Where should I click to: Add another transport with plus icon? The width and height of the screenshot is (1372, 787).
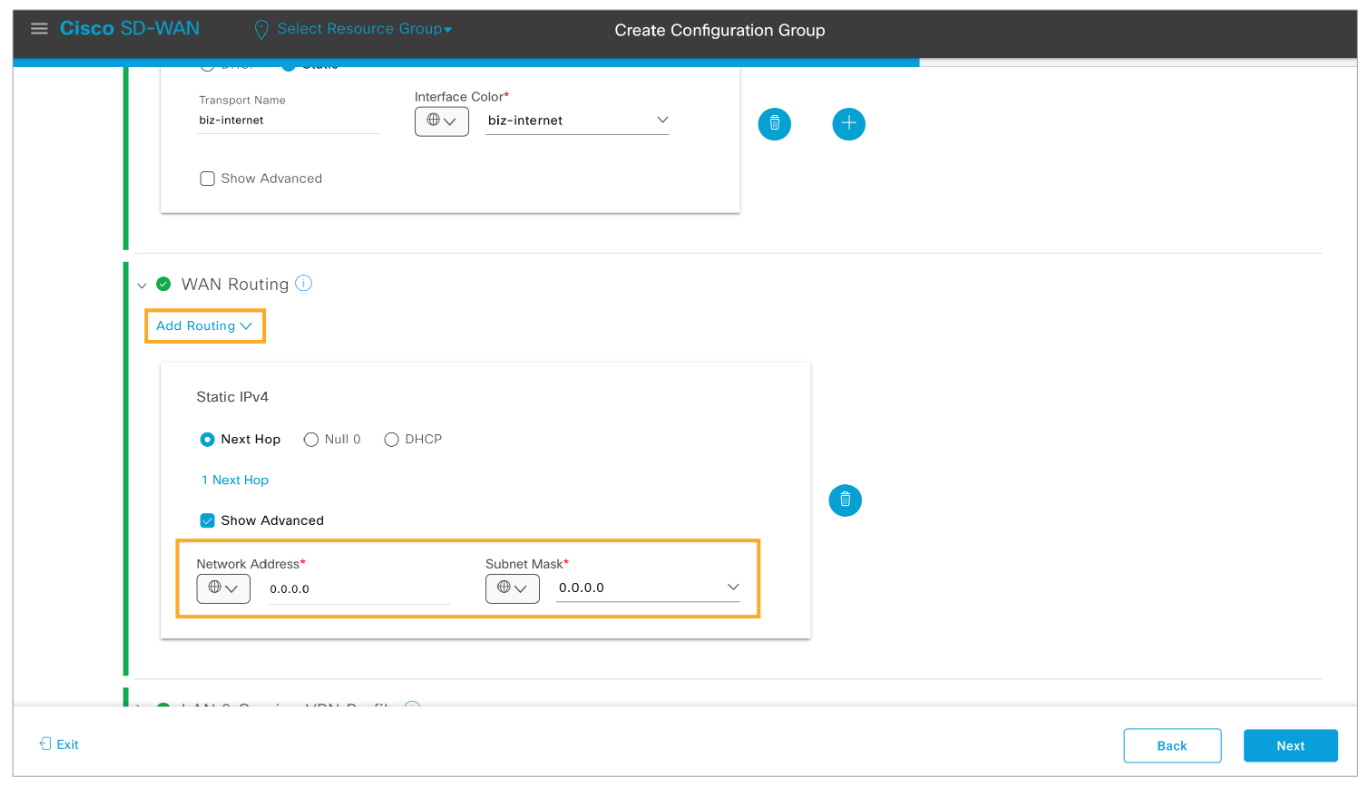coord(848,124)
